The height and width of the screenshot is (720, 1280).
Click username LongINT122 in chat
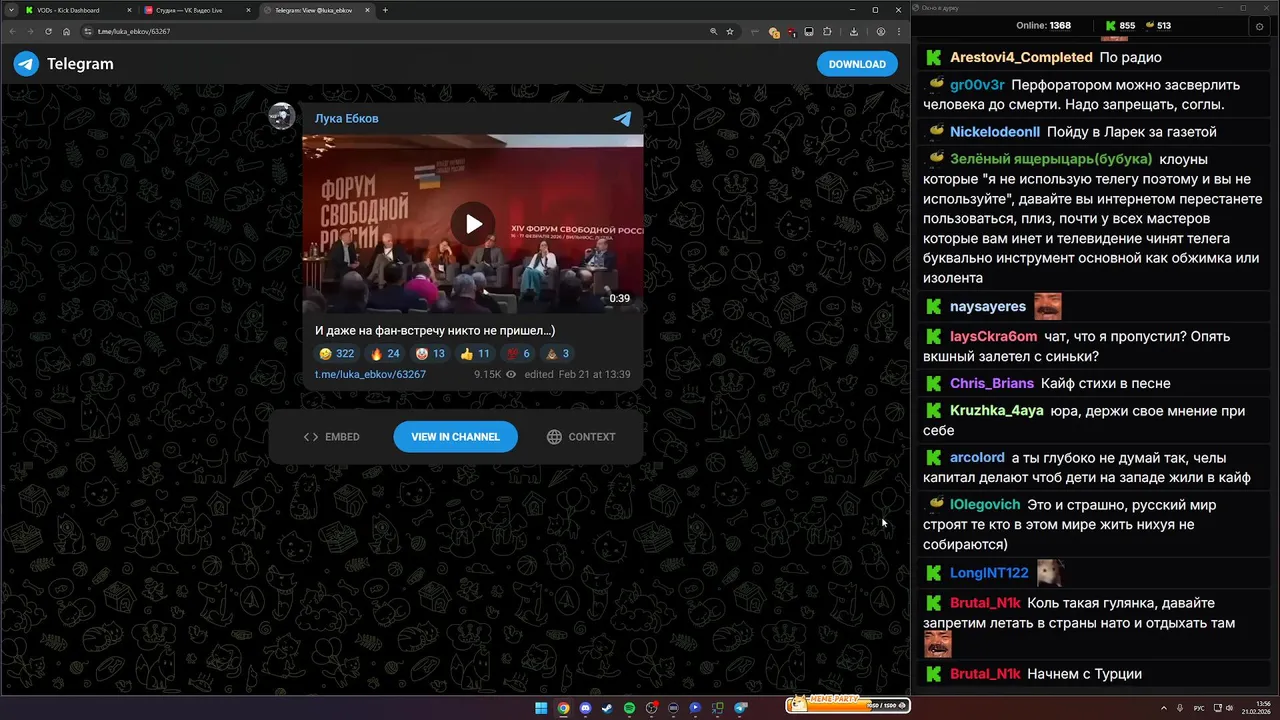point(989,573)
